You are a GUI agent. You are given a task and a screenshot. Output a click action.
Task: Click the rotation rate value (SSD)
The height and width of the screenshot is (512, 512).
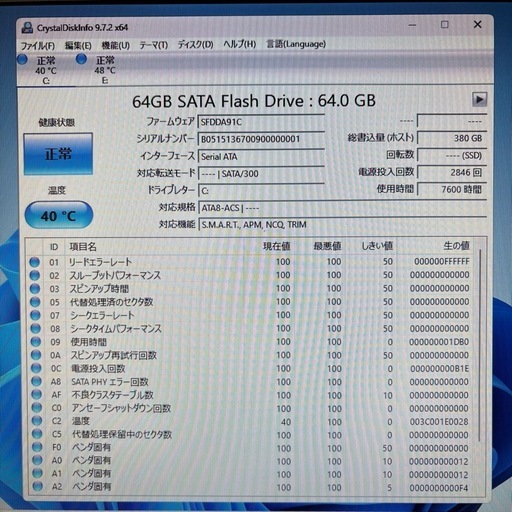click(x=452, y=155)
